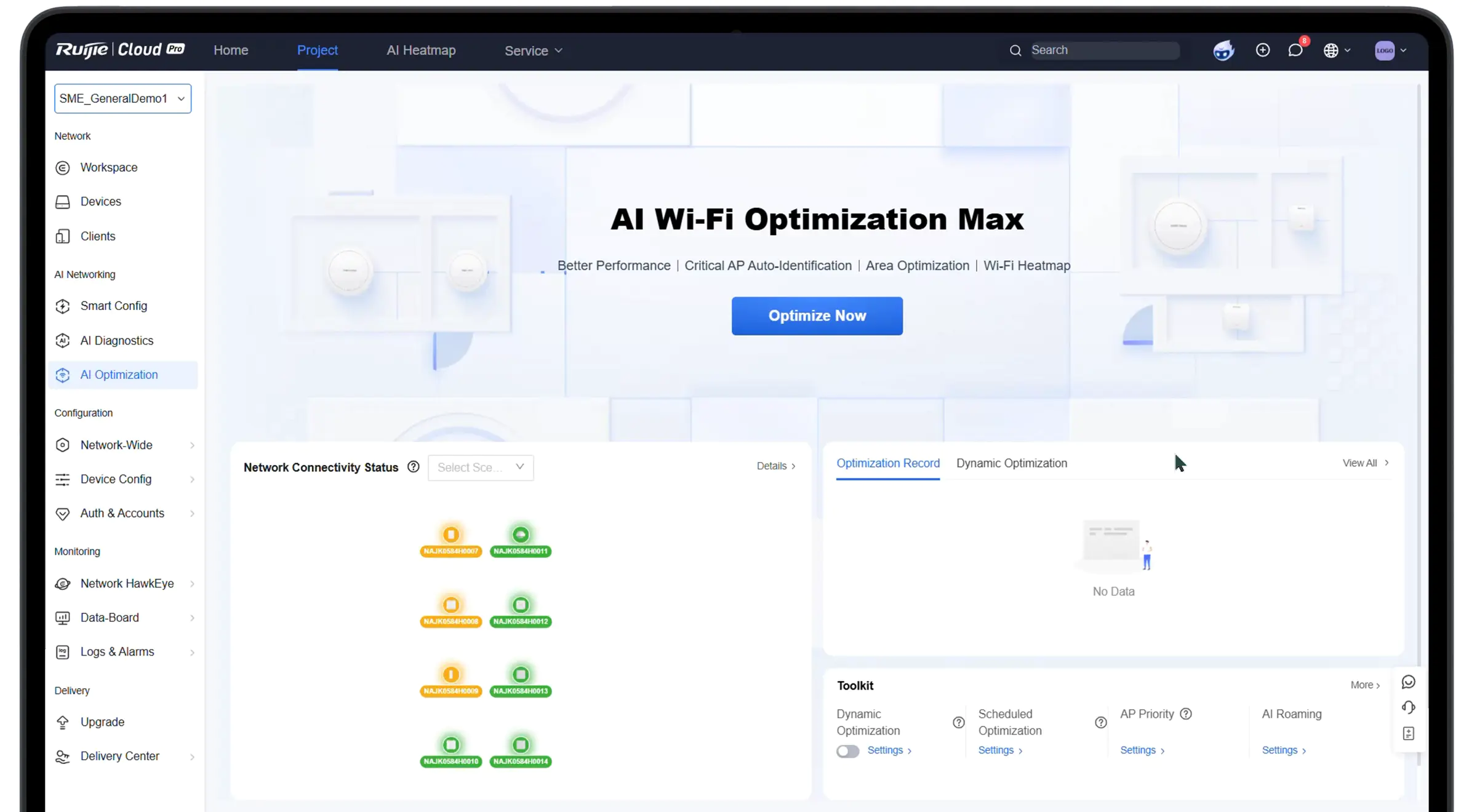
Task: Open the notifications chat bubble icon
Action: coord(1295,50)
